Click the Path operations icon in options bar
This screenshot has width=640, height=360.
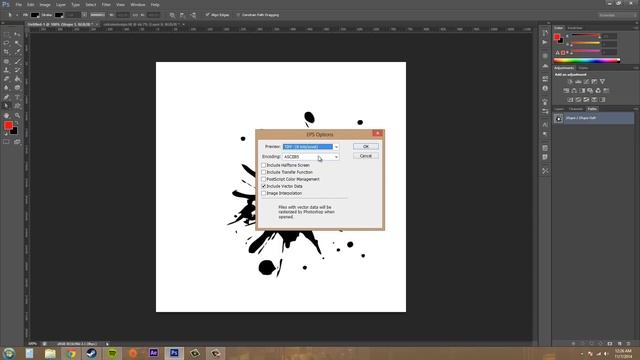172,15
